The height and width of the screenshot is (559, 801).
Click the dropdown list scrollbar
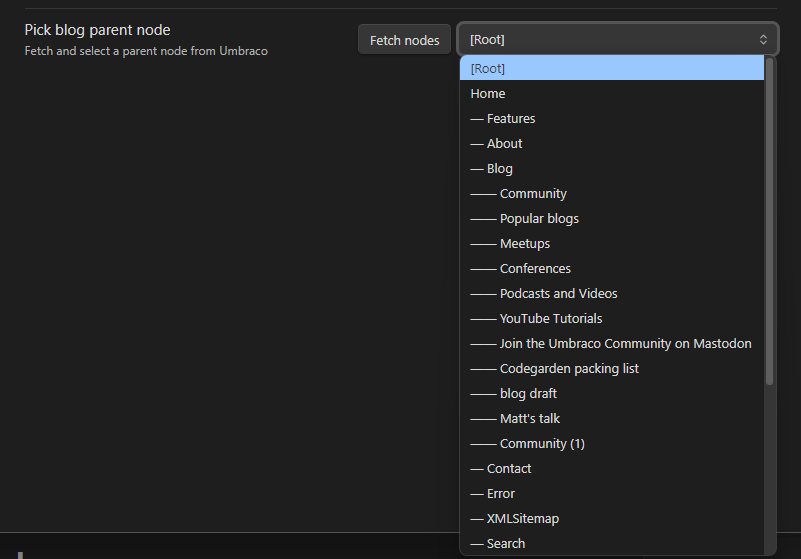click(x=769, y=220)
